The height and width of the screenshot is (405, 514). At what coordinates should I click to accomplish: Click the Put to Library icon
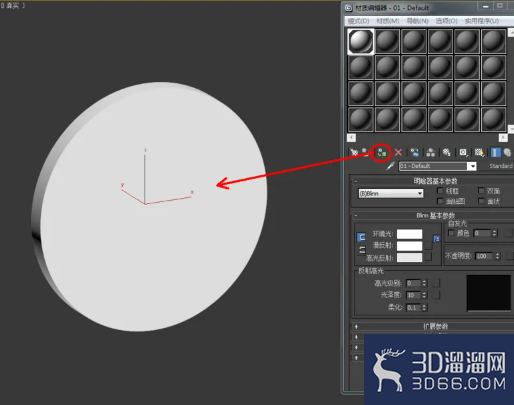pos(447,153)
